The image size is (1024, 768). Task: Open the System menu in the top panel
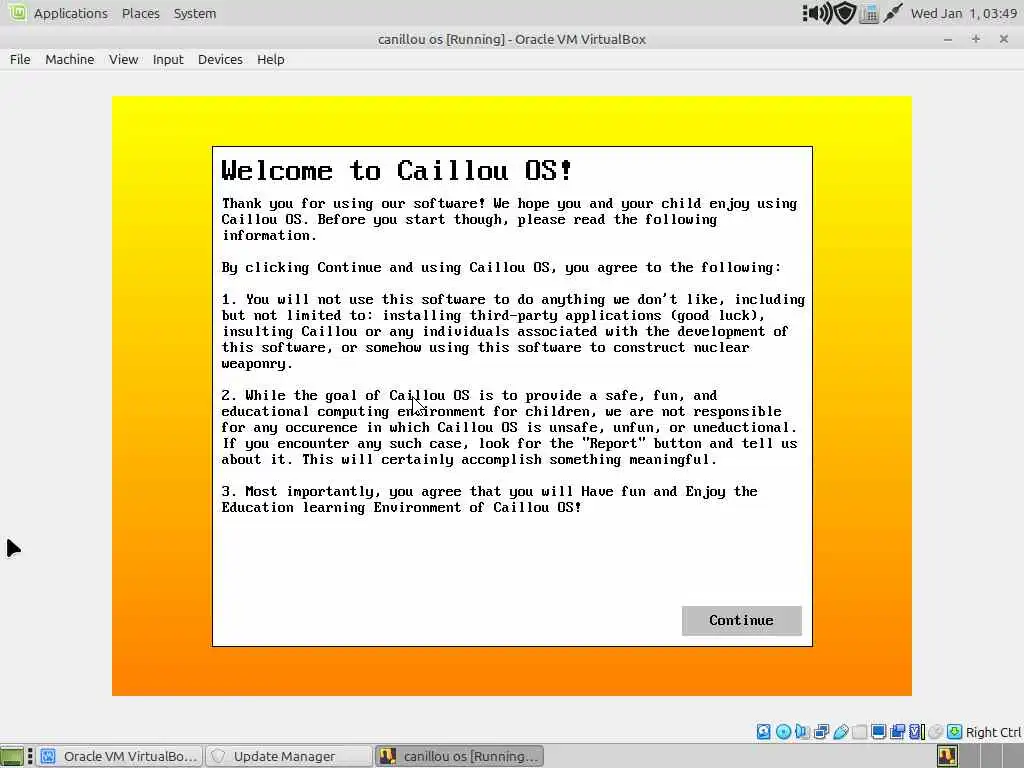195,13
